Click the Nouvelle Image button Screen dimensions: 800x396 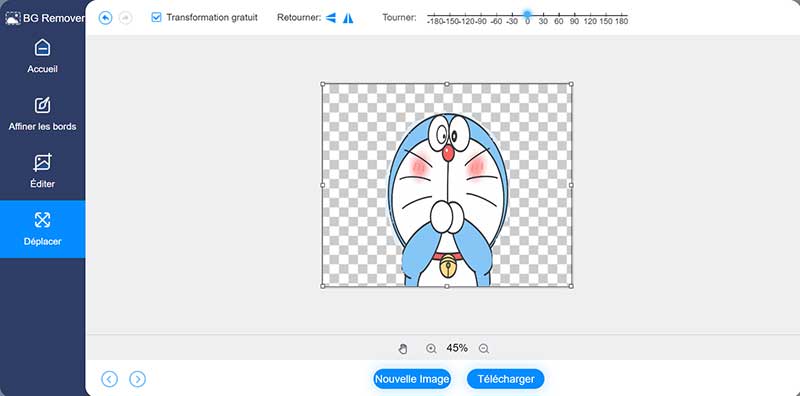pos(412,379)
